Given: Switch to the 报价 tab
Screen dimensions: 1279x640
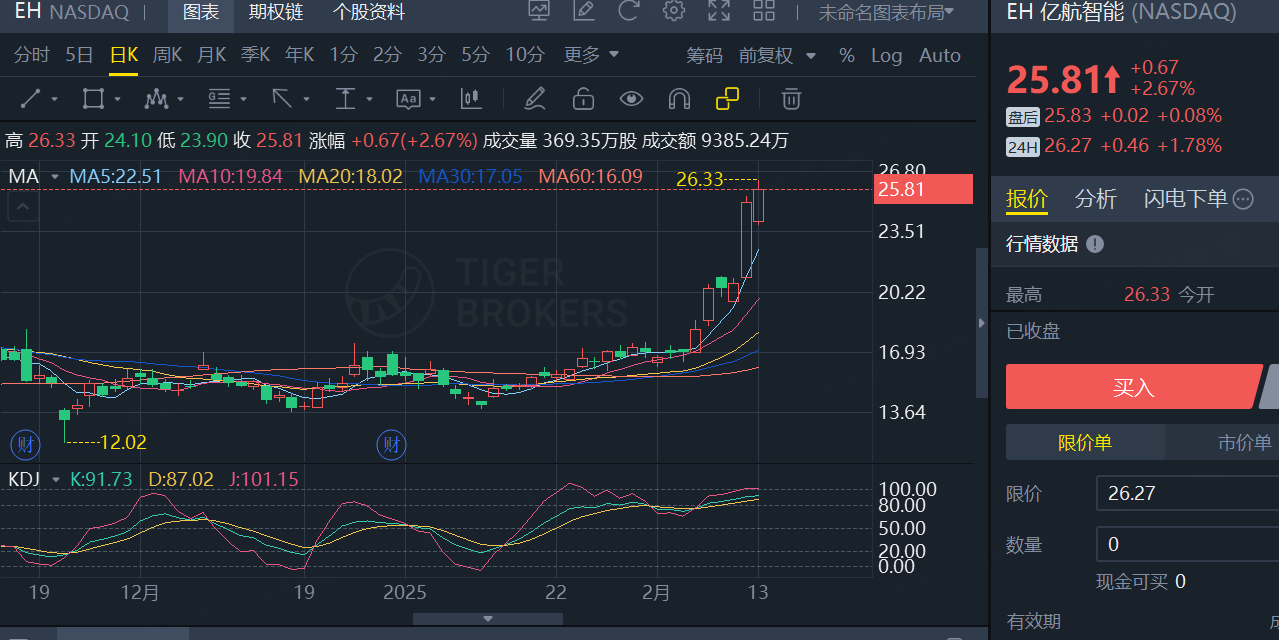Looking at the screenshot, I should (1027, 199).
